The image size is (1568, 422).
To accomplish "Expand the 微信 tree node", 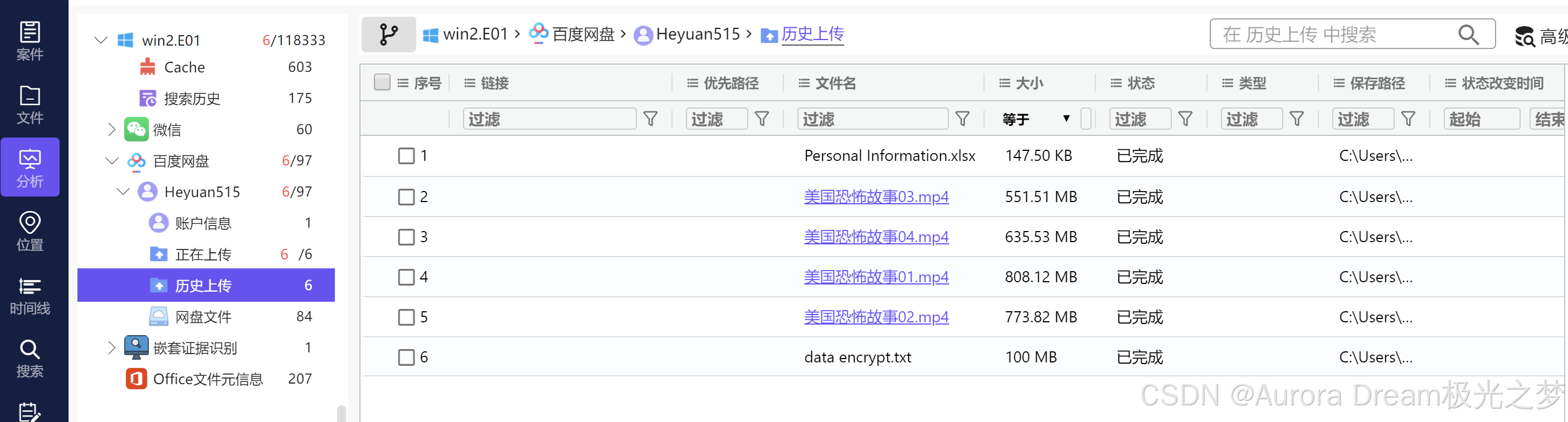I will 111,130.
